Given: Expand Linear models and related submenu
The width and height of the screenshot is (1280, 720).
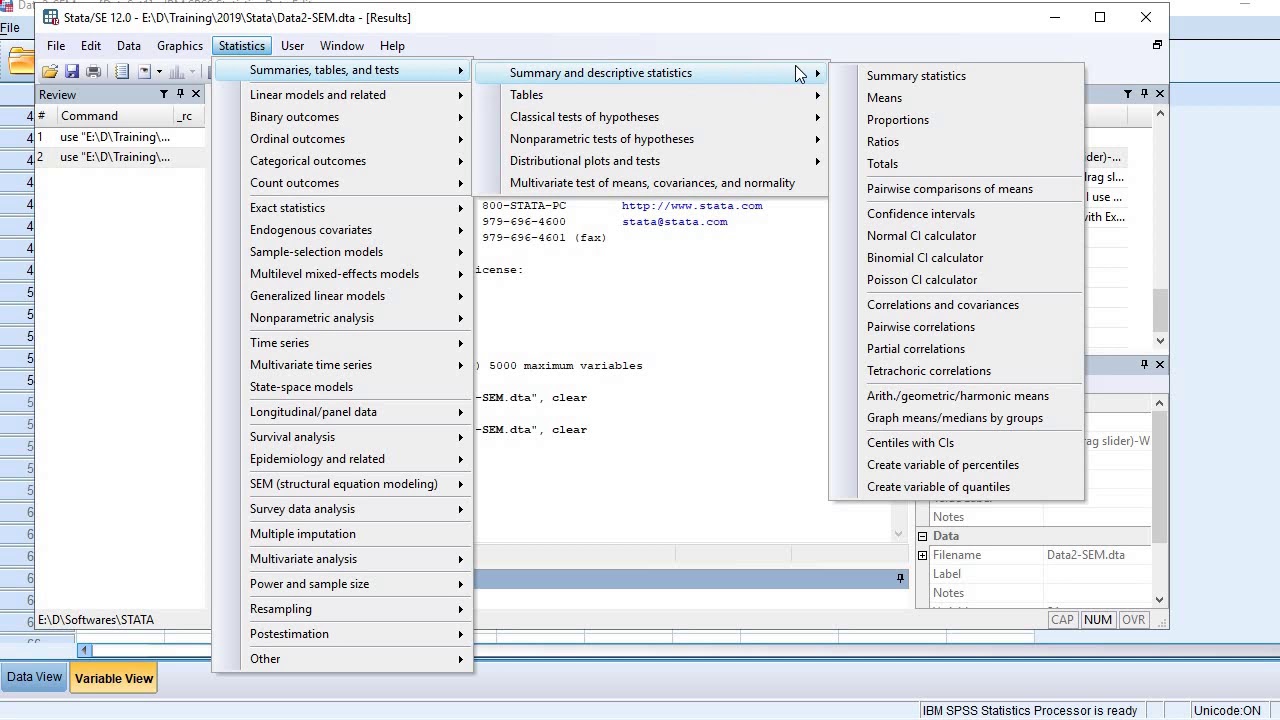Looking at the screenshot, I should [x=343, y=95].
